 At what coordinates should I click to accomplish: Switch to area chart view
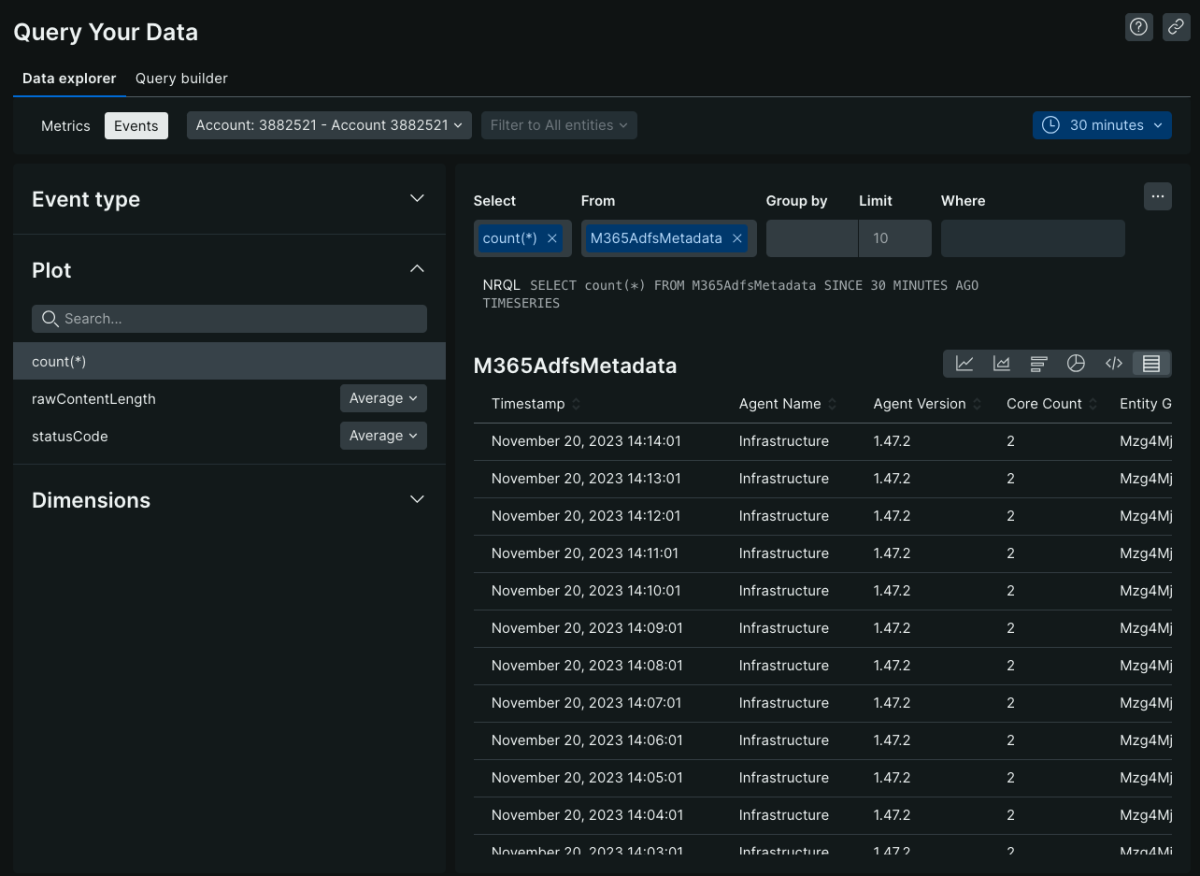[1001, 364]
